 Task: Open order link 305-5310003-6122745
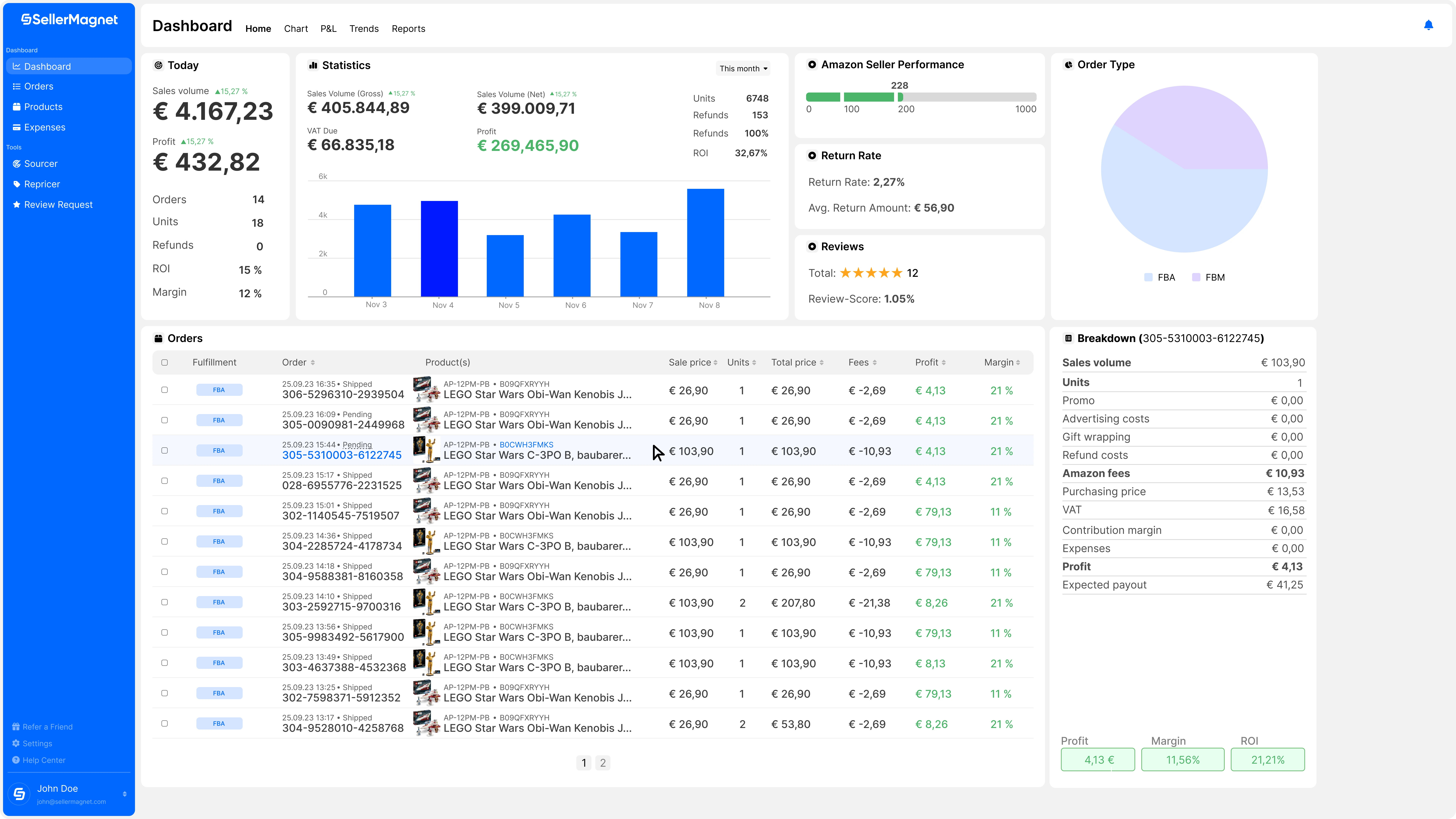[342, 456]
